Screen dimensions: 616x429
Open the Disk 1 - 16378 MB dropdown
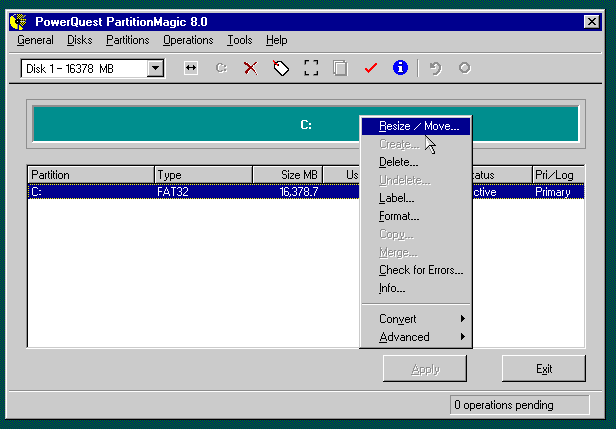pos(155,68)
